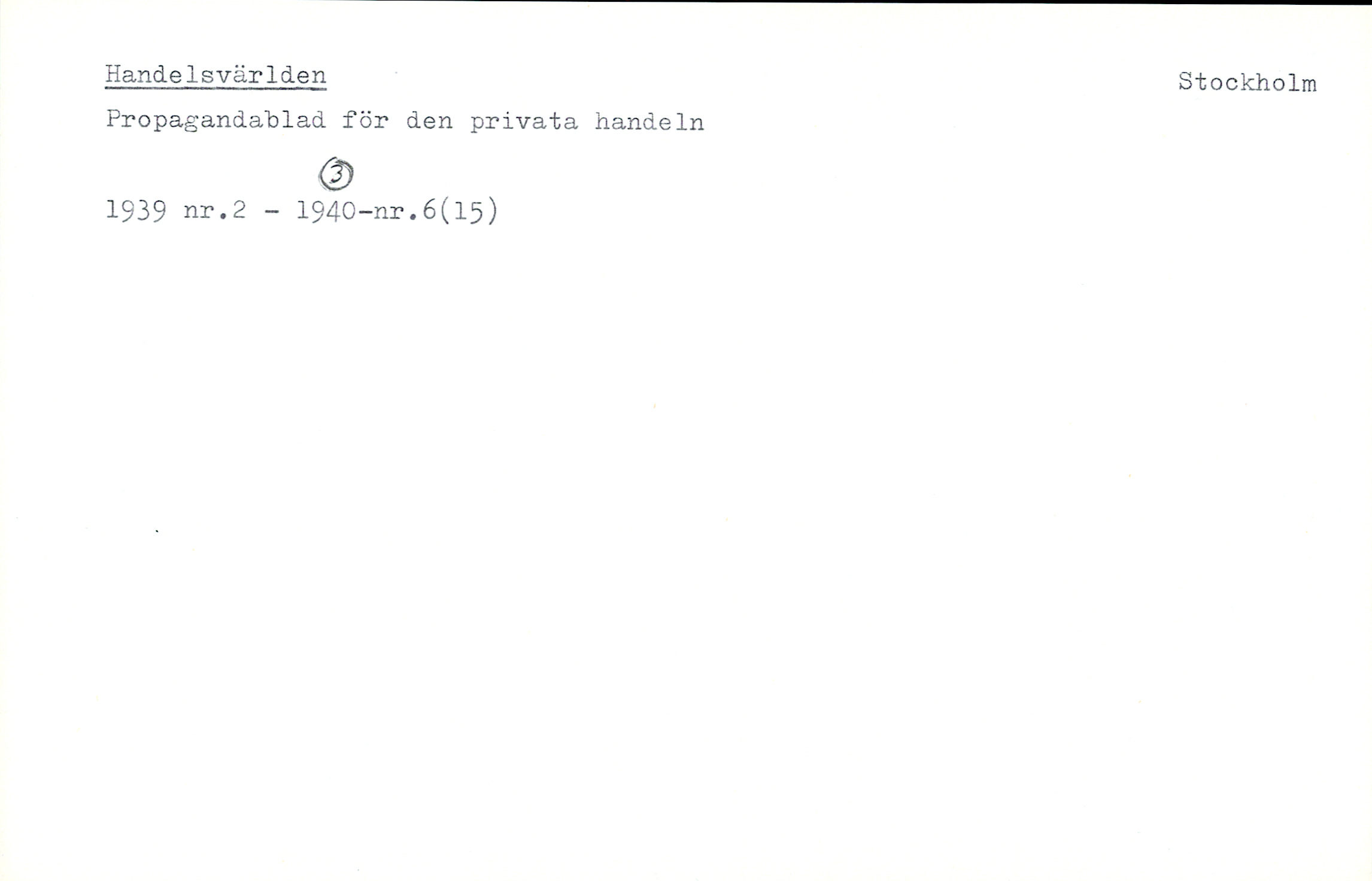Viewport: 1372px width, 881px height.
Task: Click the handwritten circled number 3
Action: pos(336,174)
